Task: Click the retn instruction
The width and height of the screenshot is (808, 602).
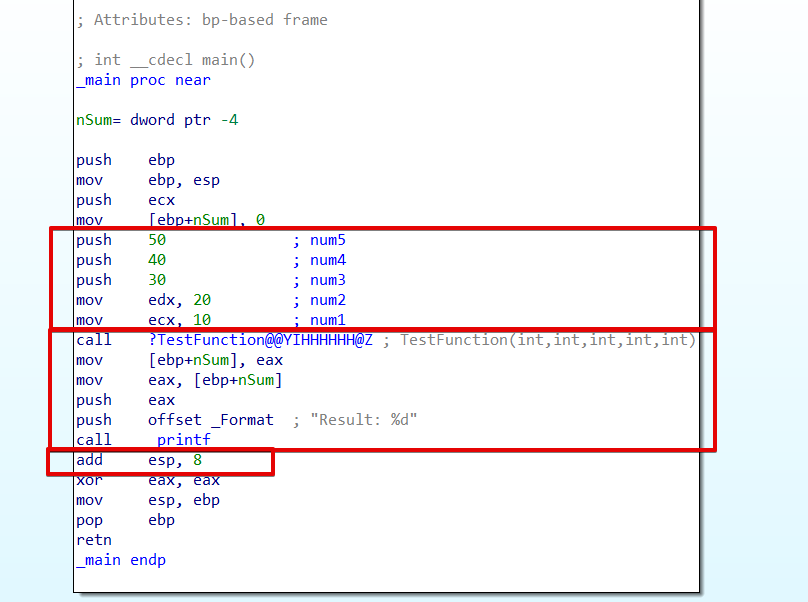Action: 94,540
